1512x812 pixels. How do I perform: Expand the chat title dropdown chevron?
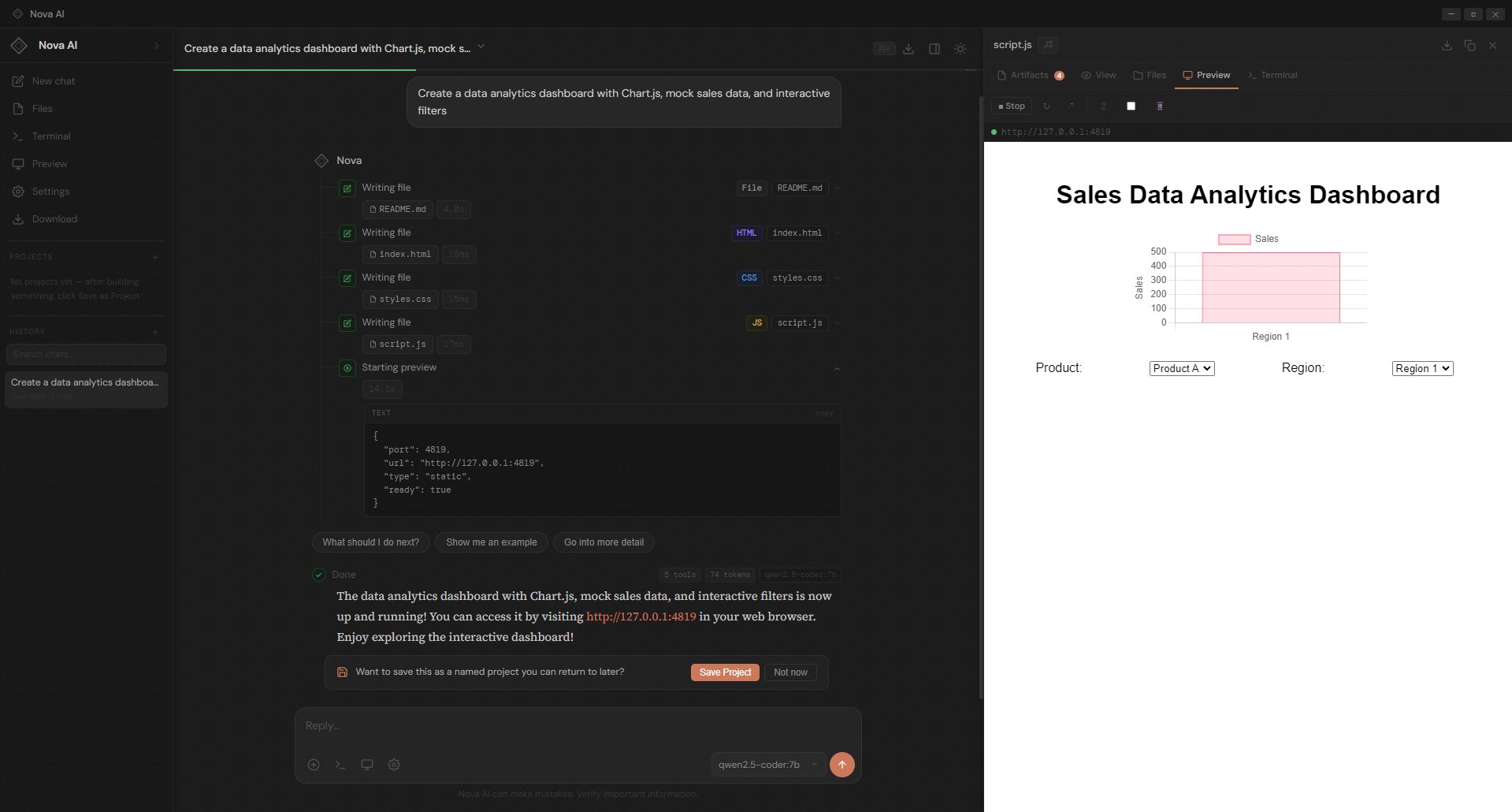[x=481, y=47]
